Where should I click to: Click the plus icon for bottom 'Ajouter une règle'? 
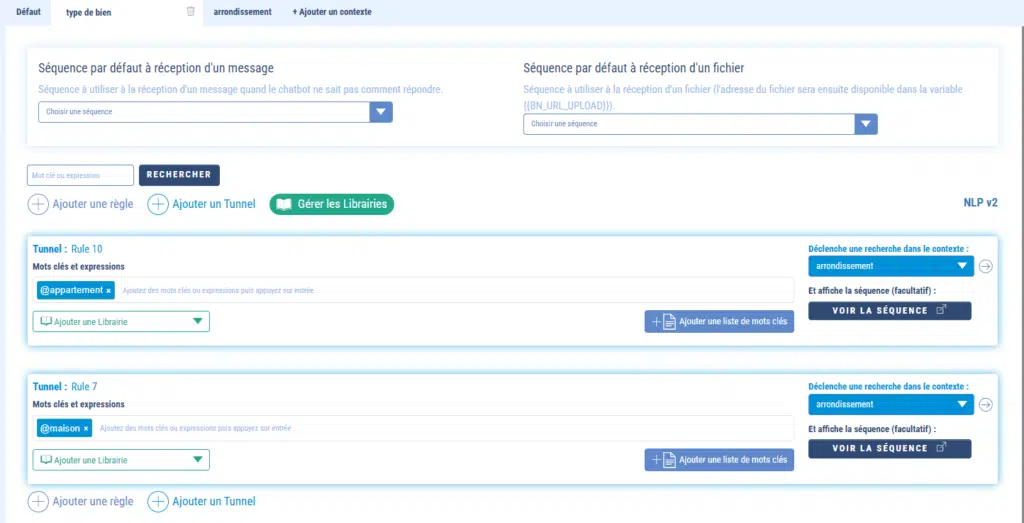tap(38, 501)
